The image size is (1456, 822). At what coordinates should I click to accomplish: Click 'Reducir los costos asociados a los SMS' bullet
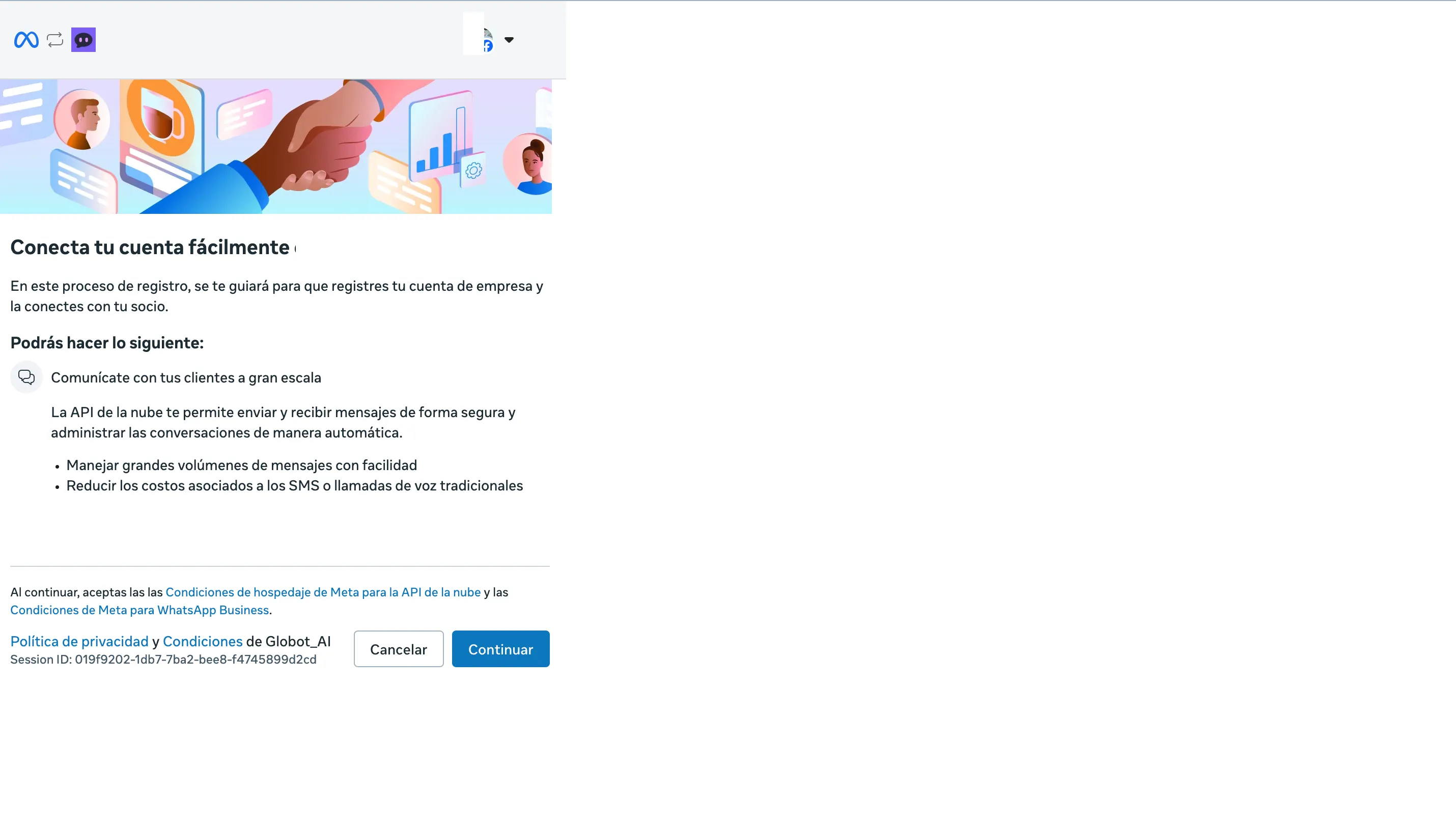click(x=294, y=486)
